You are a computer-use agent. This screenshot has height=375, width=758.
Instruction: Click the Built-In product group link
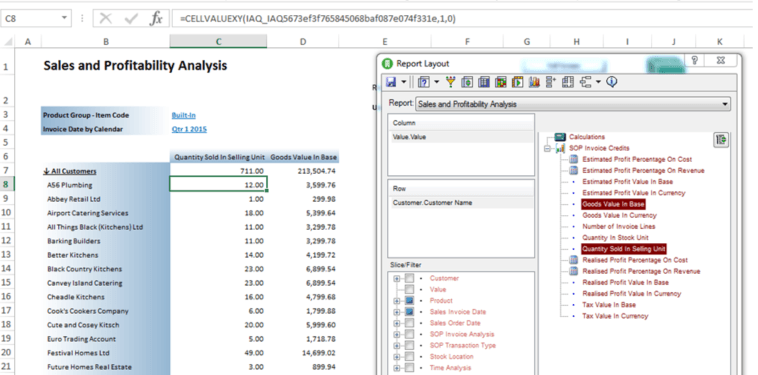(x=184, y=115)
